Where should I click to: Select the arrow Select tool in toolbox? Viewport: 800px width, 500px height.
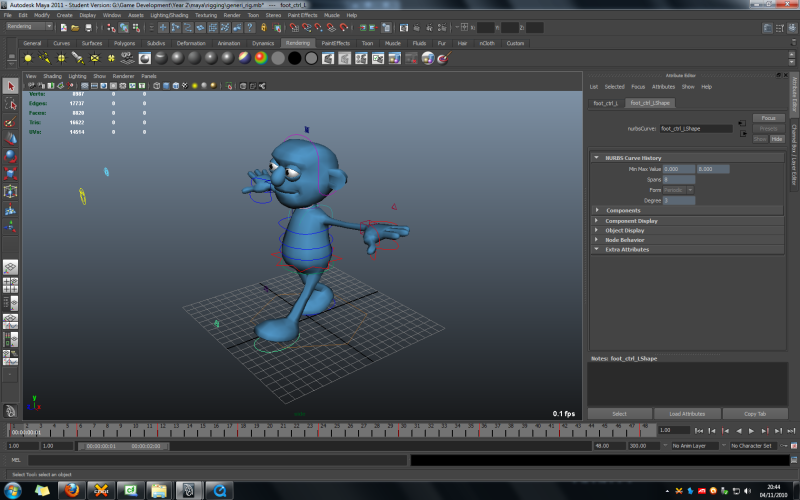(10, 86)
